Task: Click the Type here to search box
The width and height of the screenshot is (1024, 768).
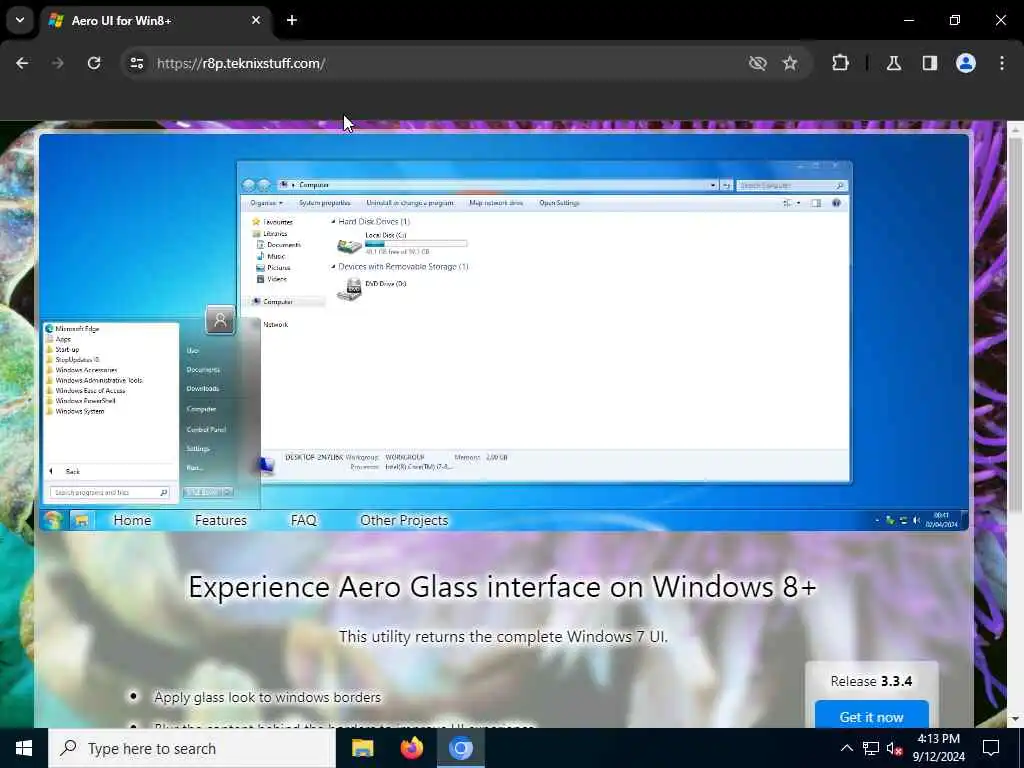Action: [191, 748]
